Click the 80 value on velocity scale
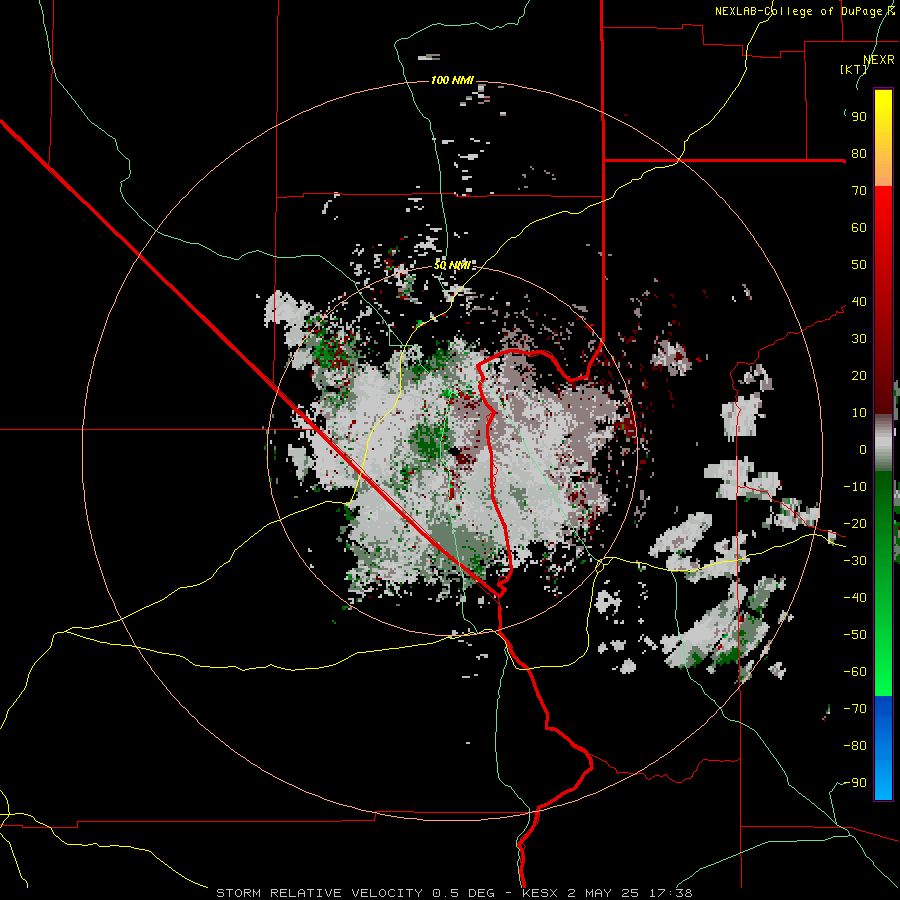Image resolution: width=900 pixels, height=900 pixels. click(859, 154)
